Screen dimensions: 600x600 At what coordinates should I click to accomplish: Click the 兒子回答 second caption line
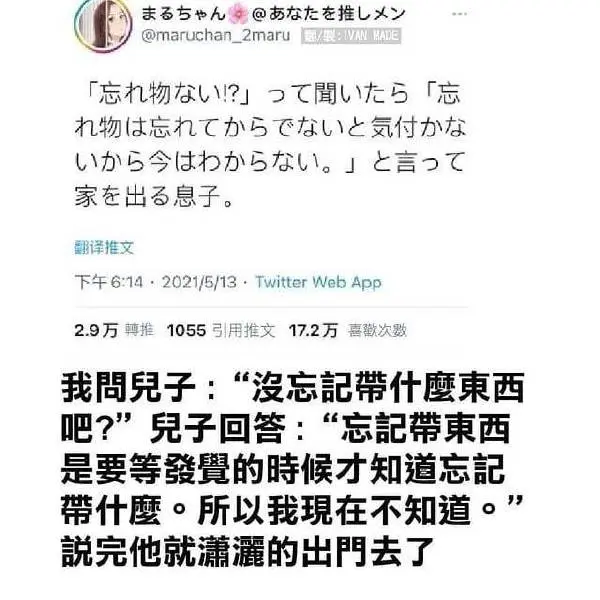(x=286, y=428)
